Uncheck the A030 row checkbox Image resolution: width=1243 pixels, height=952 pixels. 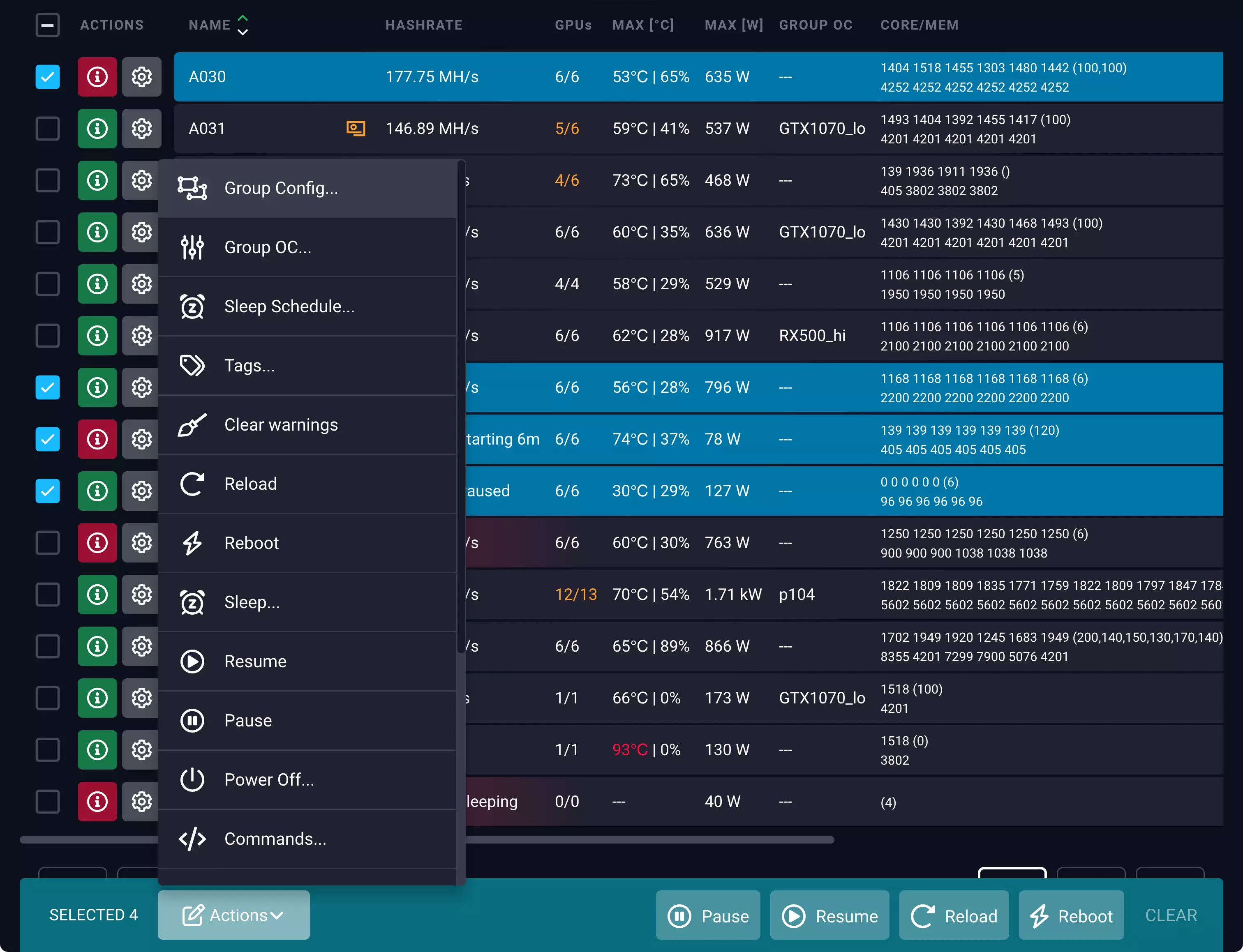48,76
